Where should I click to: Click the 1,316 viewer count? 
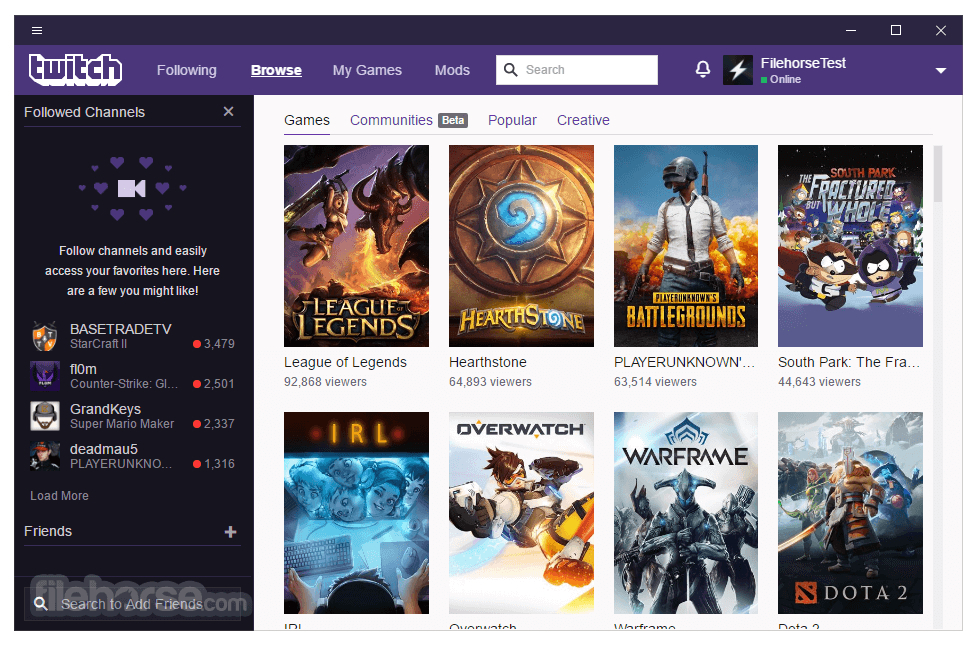click(219, 463)
